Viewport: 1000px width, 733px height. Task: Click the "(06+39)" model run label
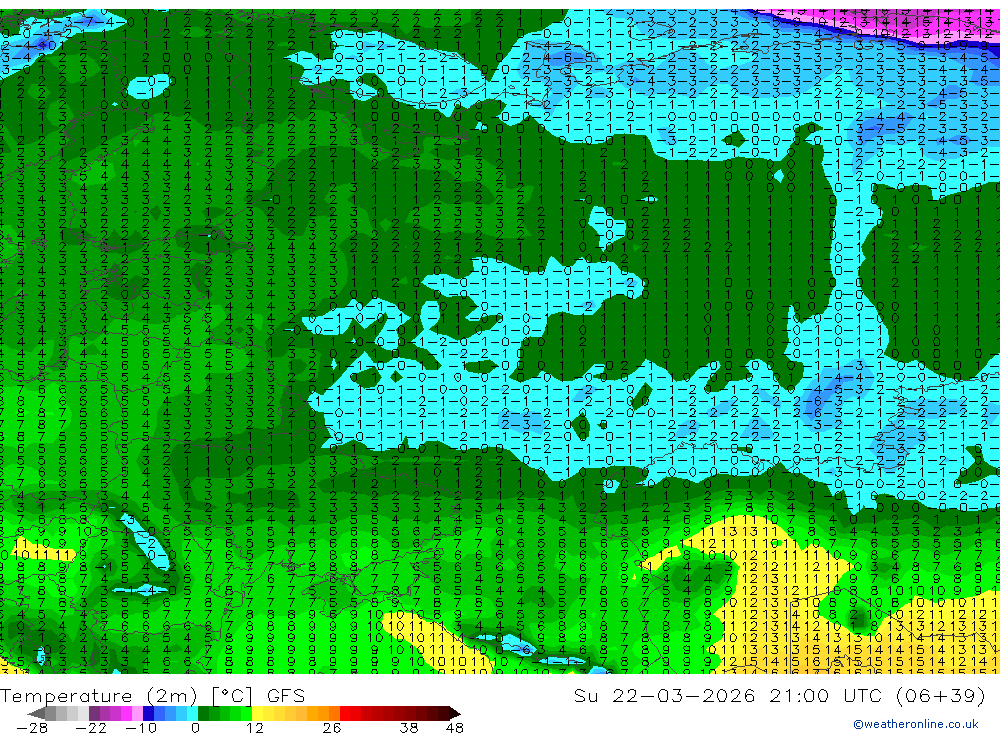coord(941,695)
